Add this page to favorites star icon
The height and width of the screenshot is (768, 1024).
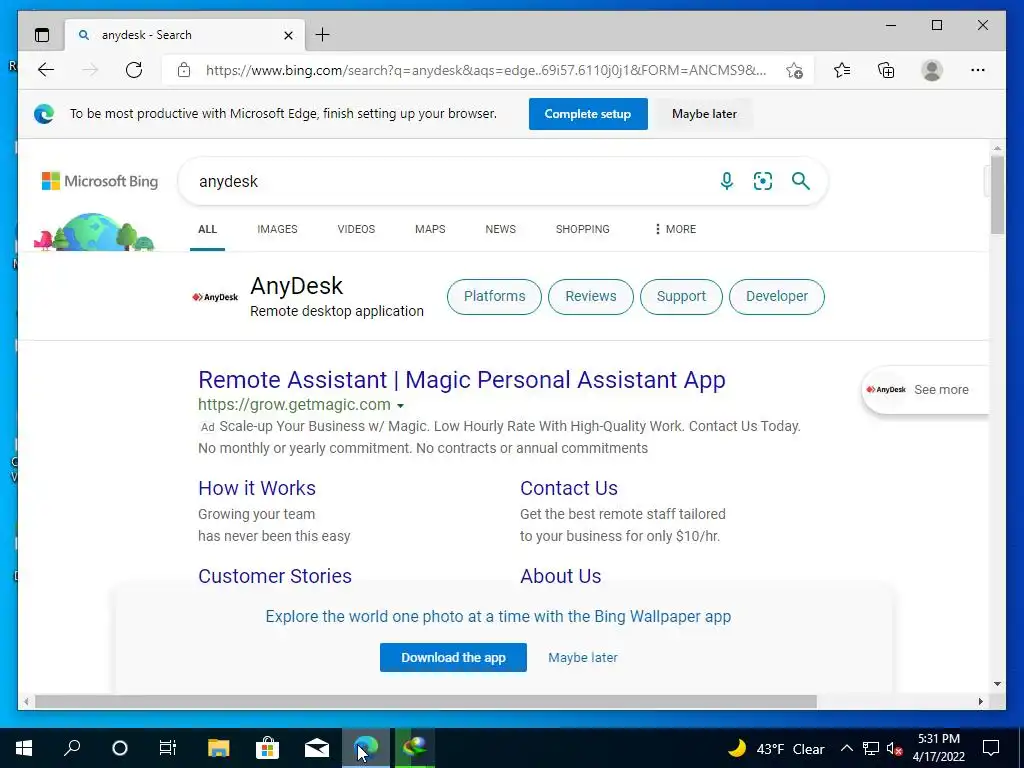click(x=794, y=70)
